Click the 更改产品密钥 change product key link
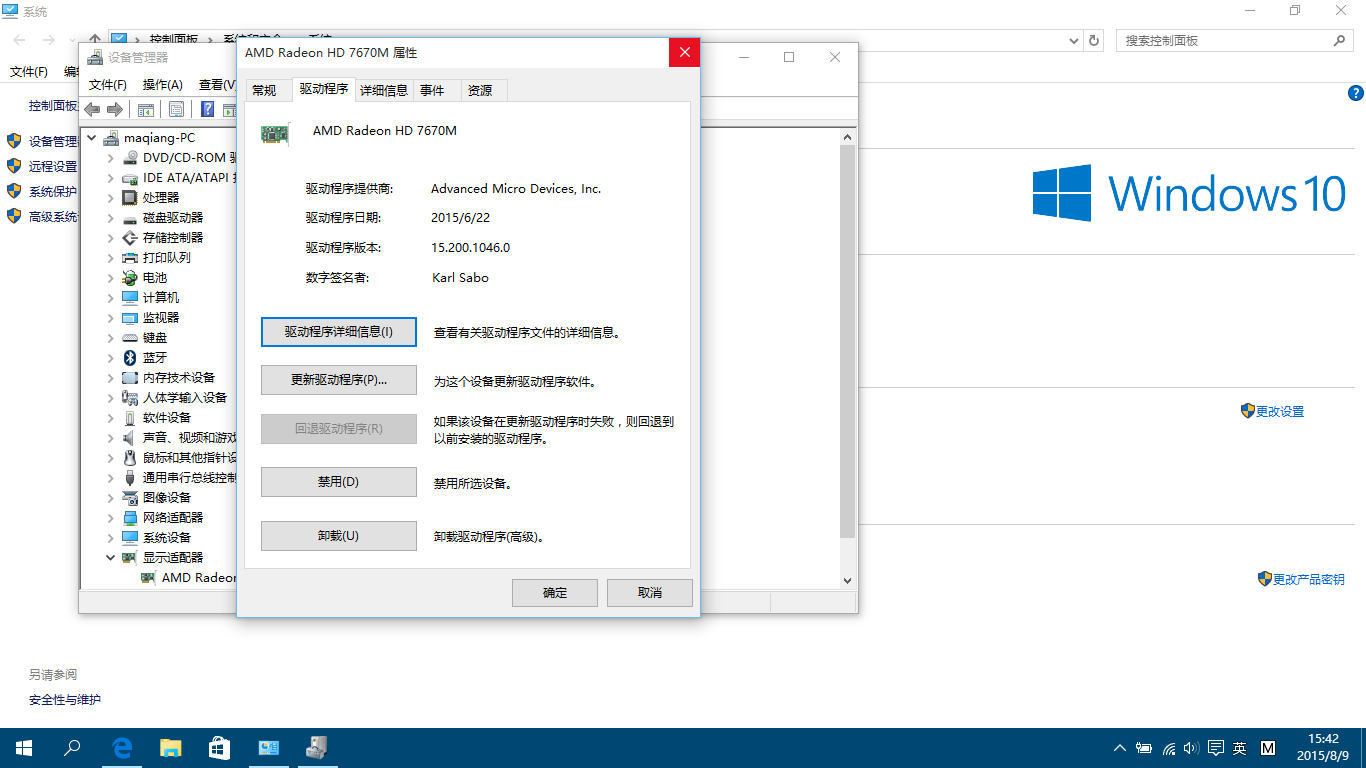 (x=1308, y=579)
